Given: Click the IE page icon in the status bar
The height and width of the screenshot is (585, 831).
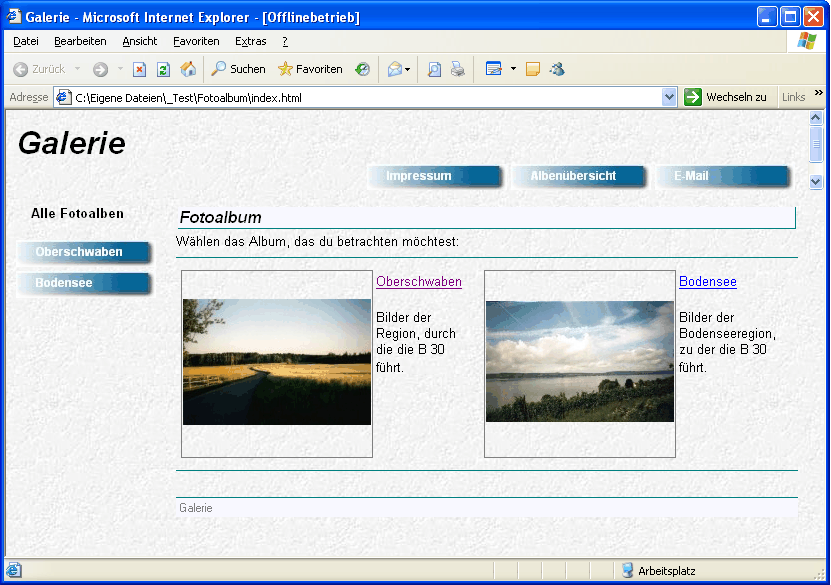Looking at the screenshot, I should [x=14, y=570].
